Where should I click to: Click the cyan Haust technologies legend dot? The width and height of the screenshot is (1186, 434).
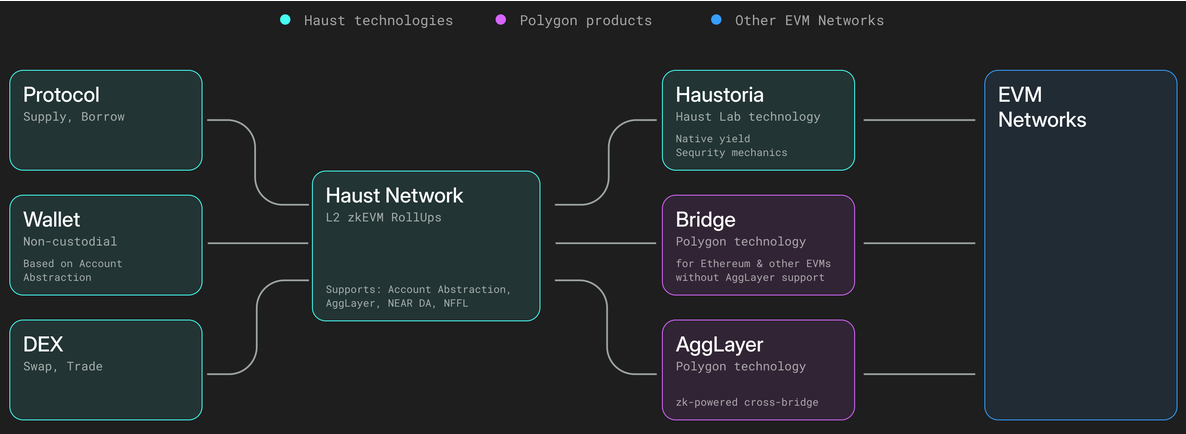coord(285,20)
